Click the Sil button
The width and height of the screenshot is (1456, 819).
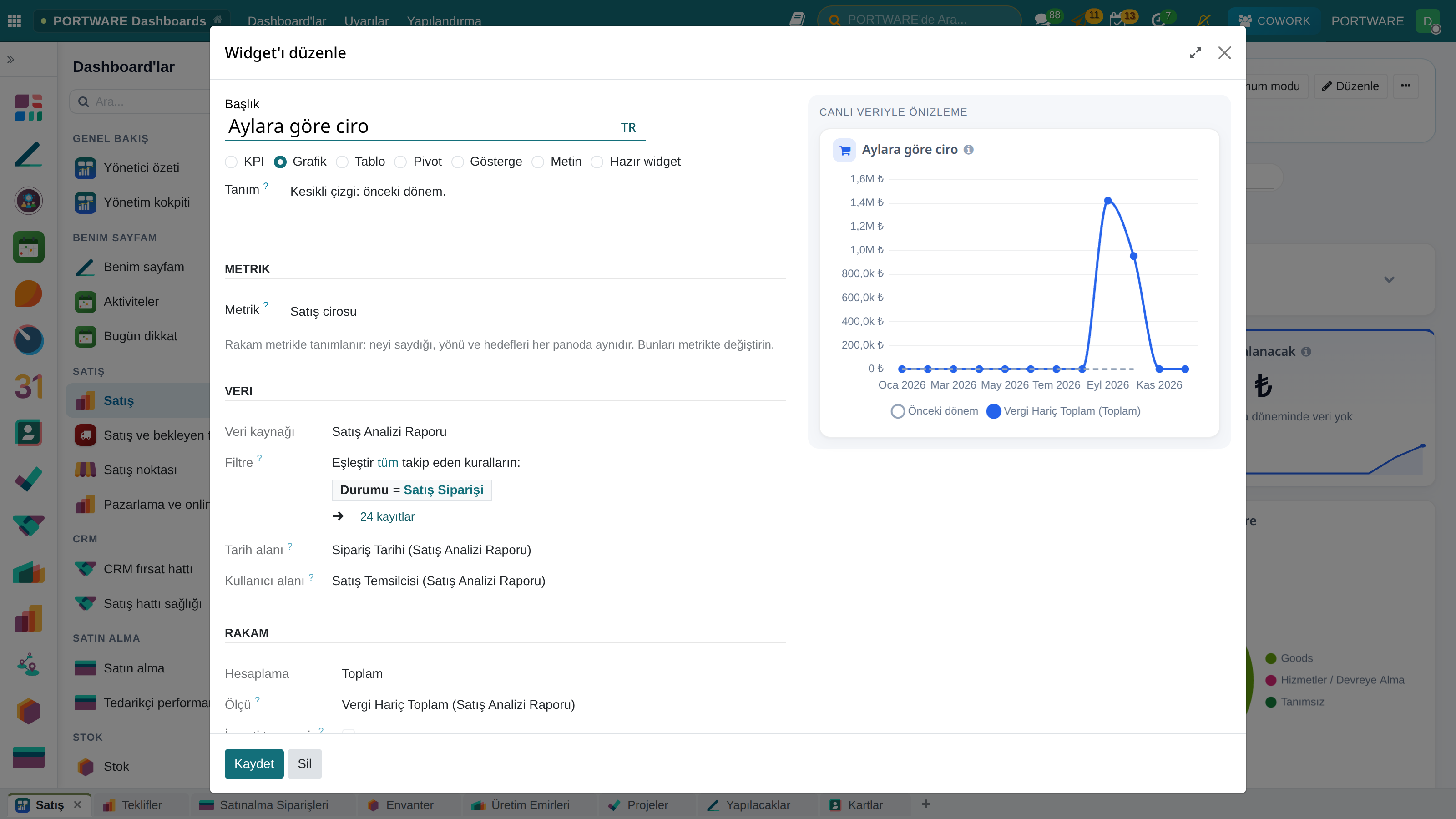[304, 763]
